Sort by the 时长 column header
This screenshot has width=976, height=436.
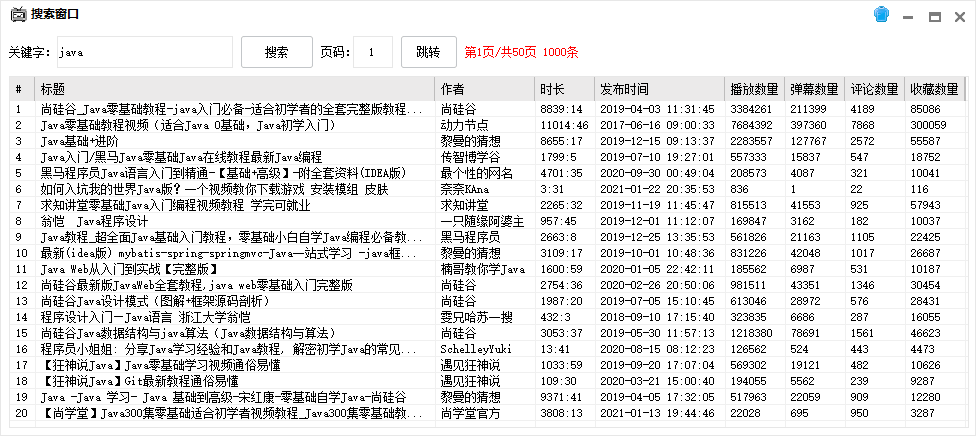point(564,88)
